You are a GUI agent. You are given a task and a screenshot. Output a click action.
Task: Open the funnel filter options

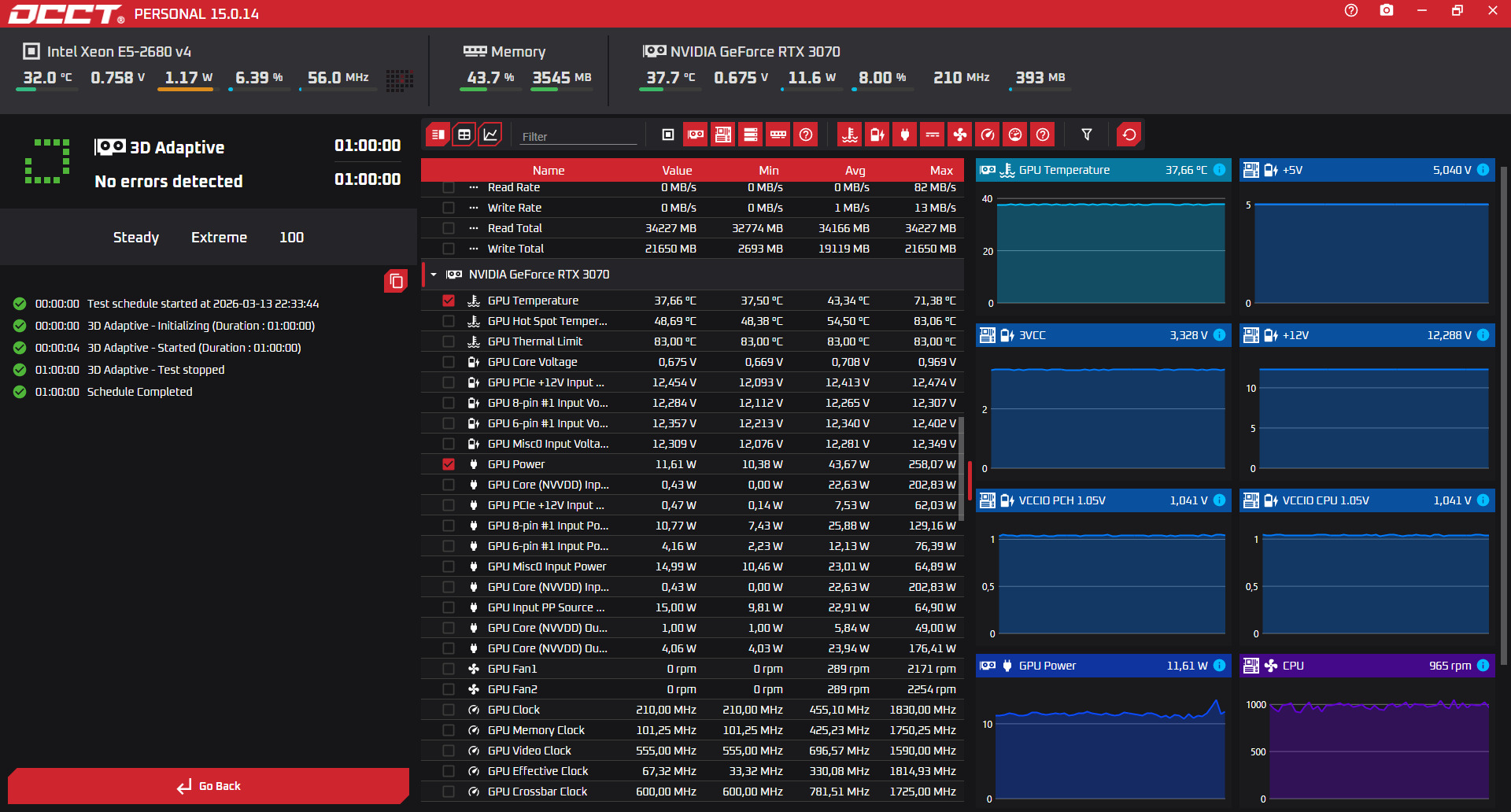tap(1087, 135)
